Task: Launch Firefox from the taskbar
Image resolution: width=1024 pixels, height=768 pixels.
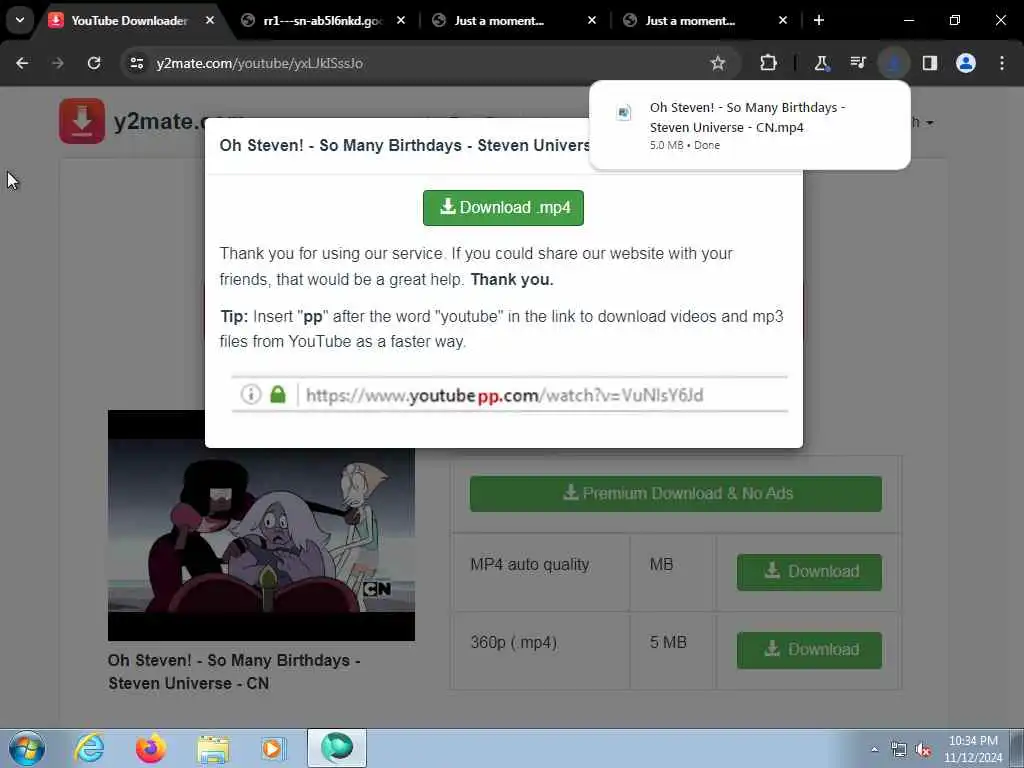Action: click(151, 748)
